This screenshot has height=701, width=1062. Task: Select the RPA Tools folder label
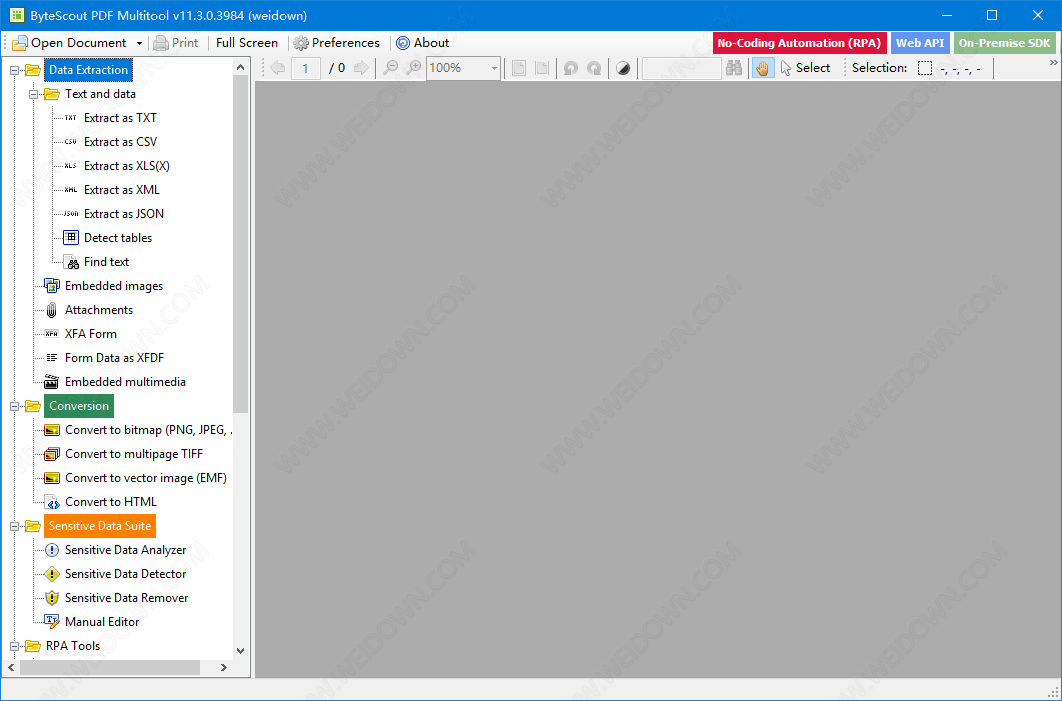(72, 646)
